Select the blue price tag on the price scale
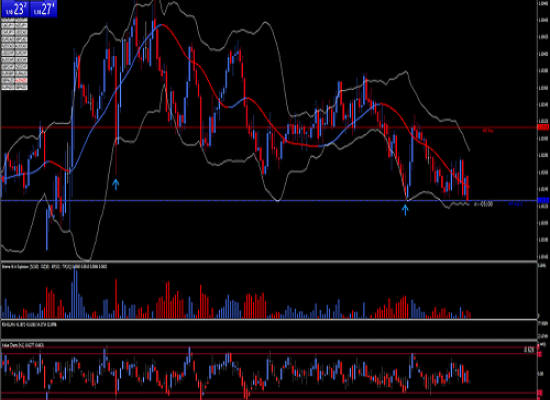This screenshot has width=550, height=400. pos(543,200)
